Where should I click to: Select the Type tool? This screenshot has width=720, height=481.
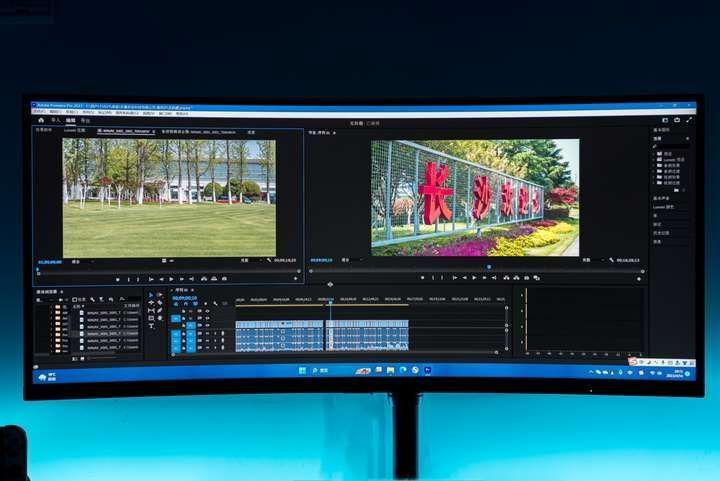coord(151,326)
